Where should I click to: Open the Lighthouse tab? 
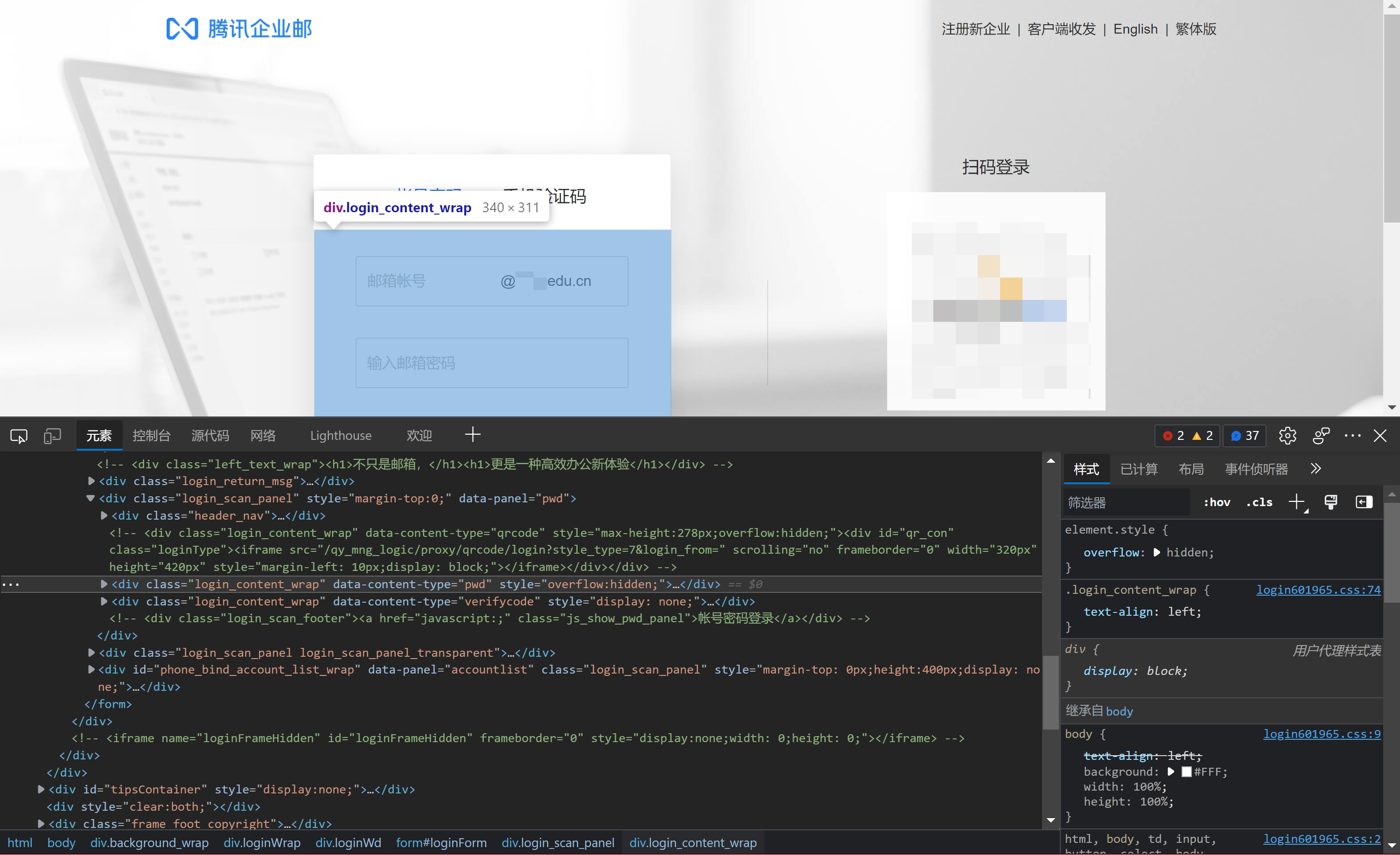click(340, 436)
